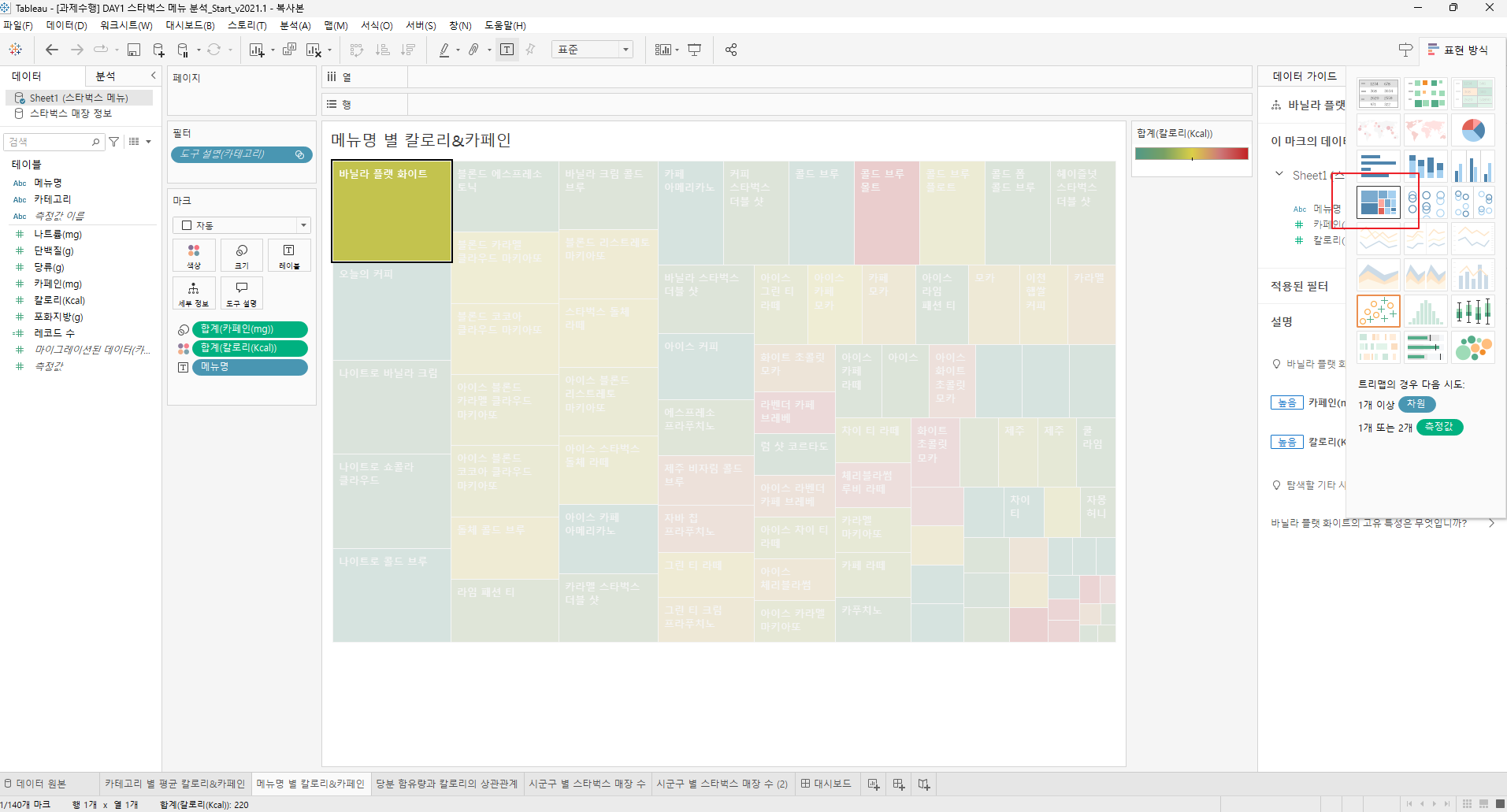
Task: Open the 파일(F) menu
Action: pos(17,26)
